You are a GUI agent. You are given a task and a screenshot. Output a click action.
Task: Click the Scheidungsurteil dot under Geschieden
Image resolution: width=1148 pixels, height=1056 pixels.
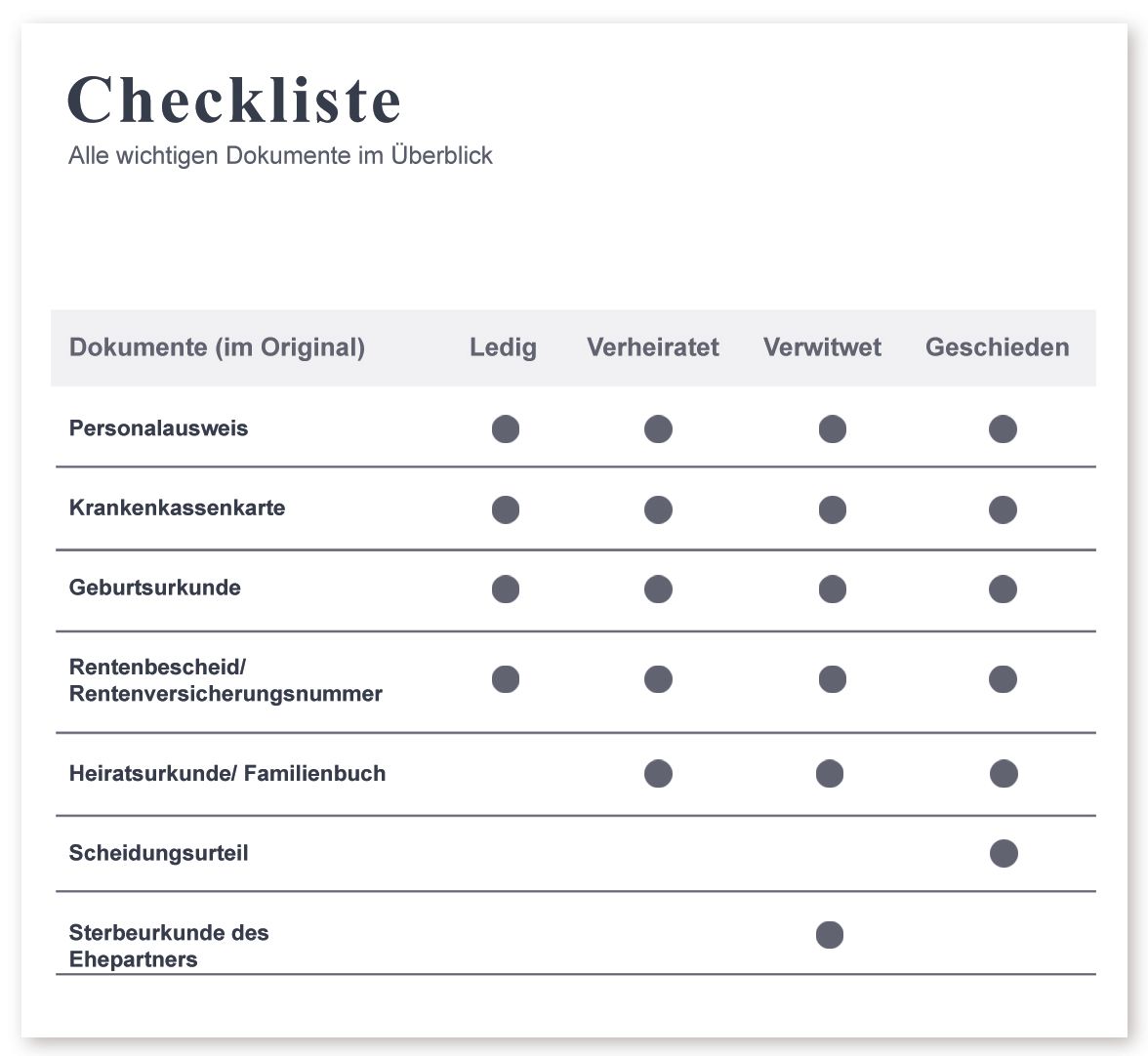pos(1004,853)
